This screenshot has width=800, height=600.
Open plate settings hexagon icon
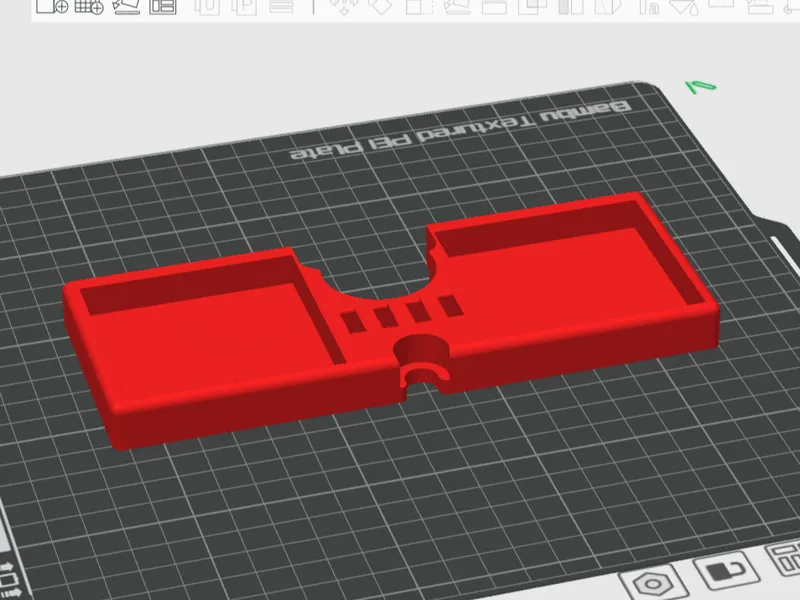click(x=655, y=583)
